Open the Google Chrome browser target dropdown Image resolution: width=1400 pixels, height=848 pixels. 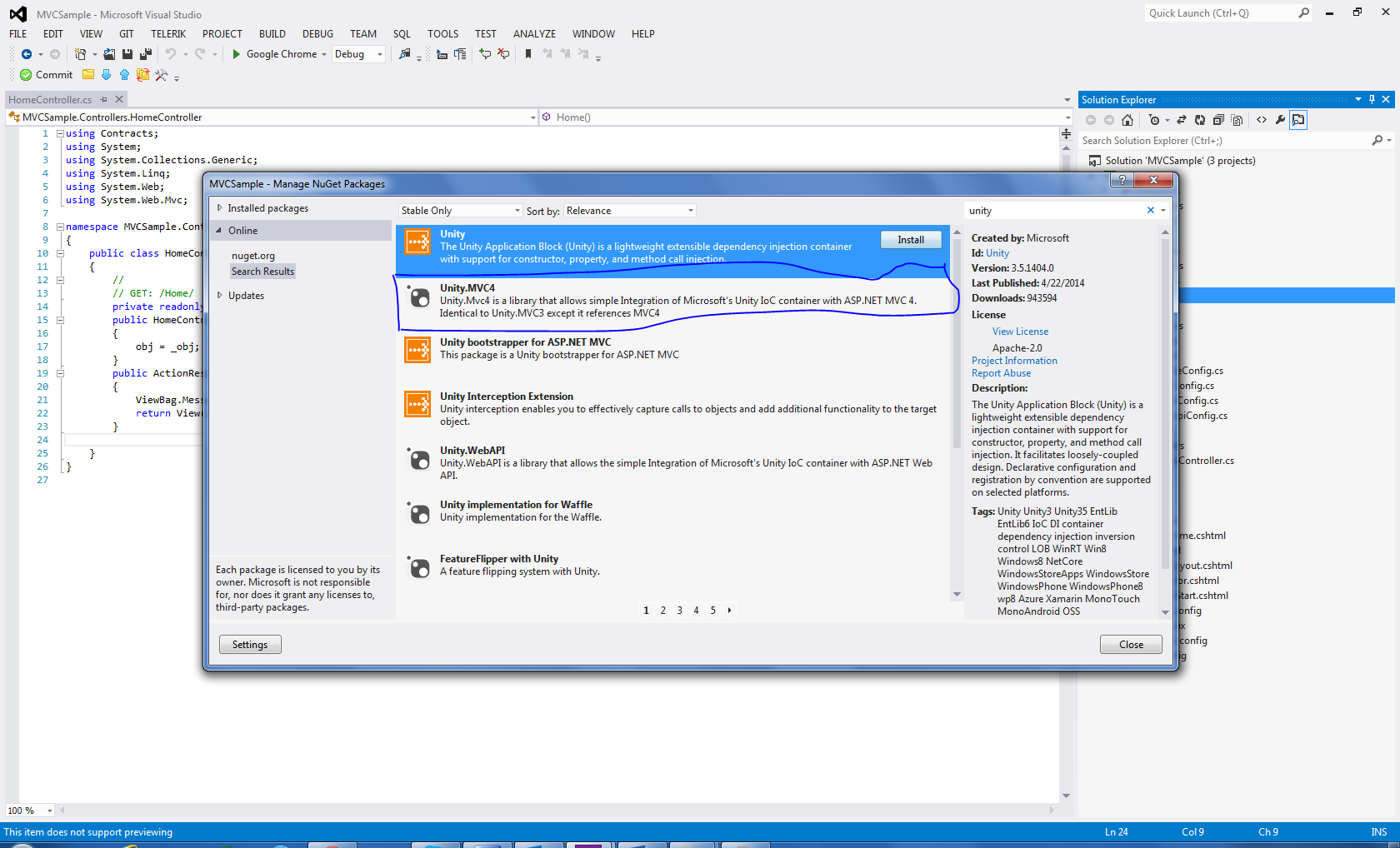(324, 54)
